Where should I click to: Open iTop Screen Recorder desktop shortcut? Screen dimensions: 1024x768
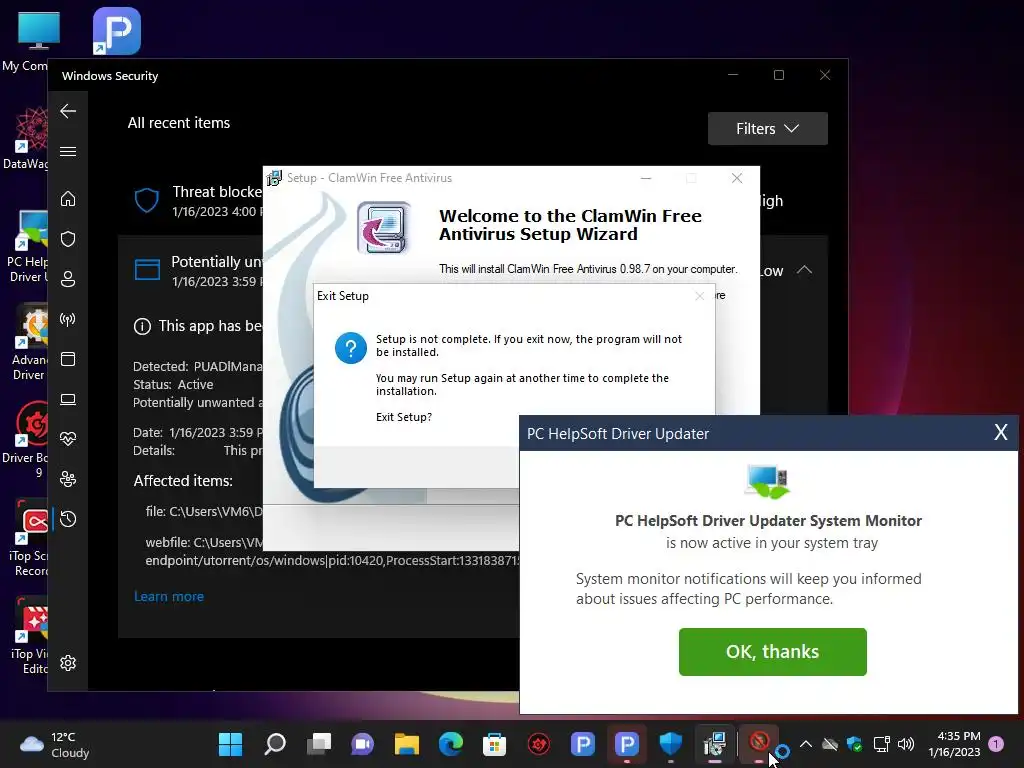tap(29, 539)
